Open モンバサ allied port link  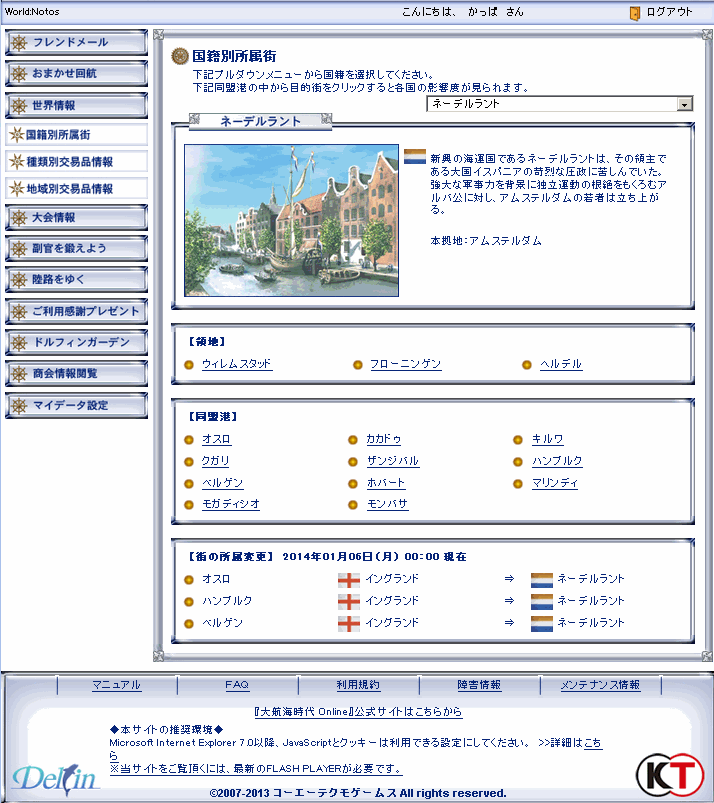pyautogui.click(x=388, y=504)
